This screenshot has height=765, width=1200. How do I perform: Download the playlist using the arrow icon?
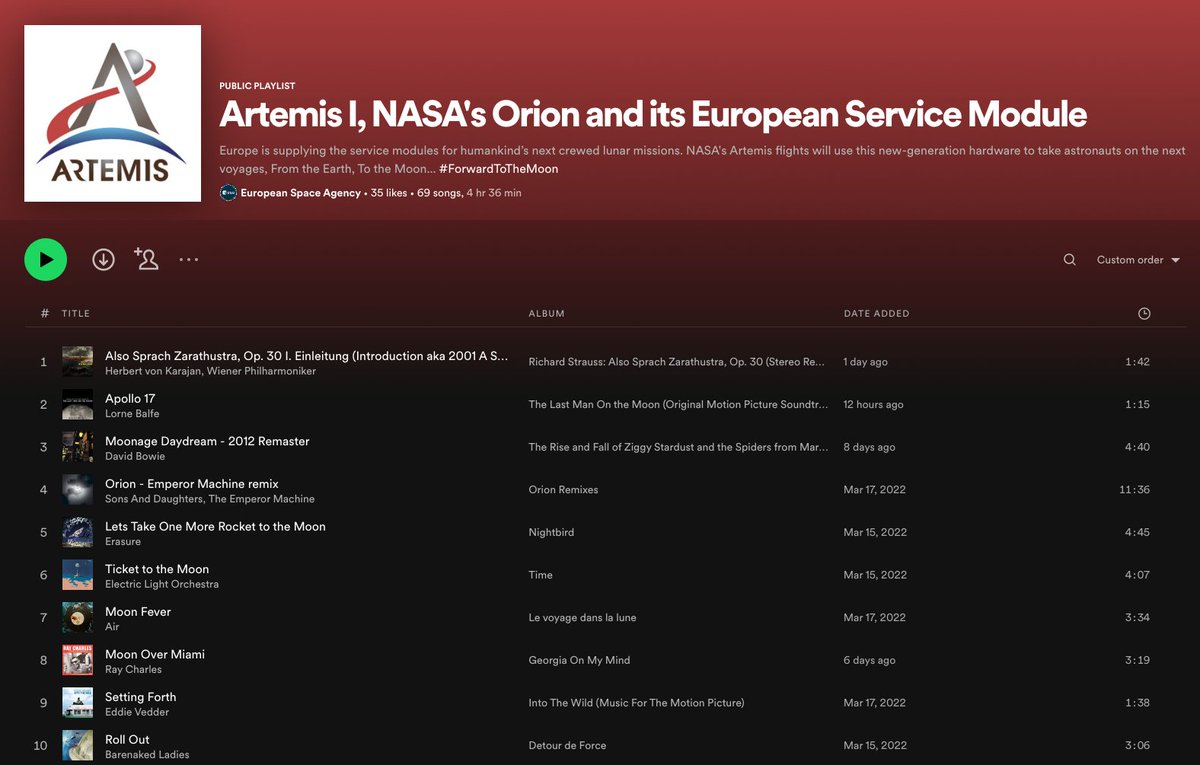click(103, 260)
